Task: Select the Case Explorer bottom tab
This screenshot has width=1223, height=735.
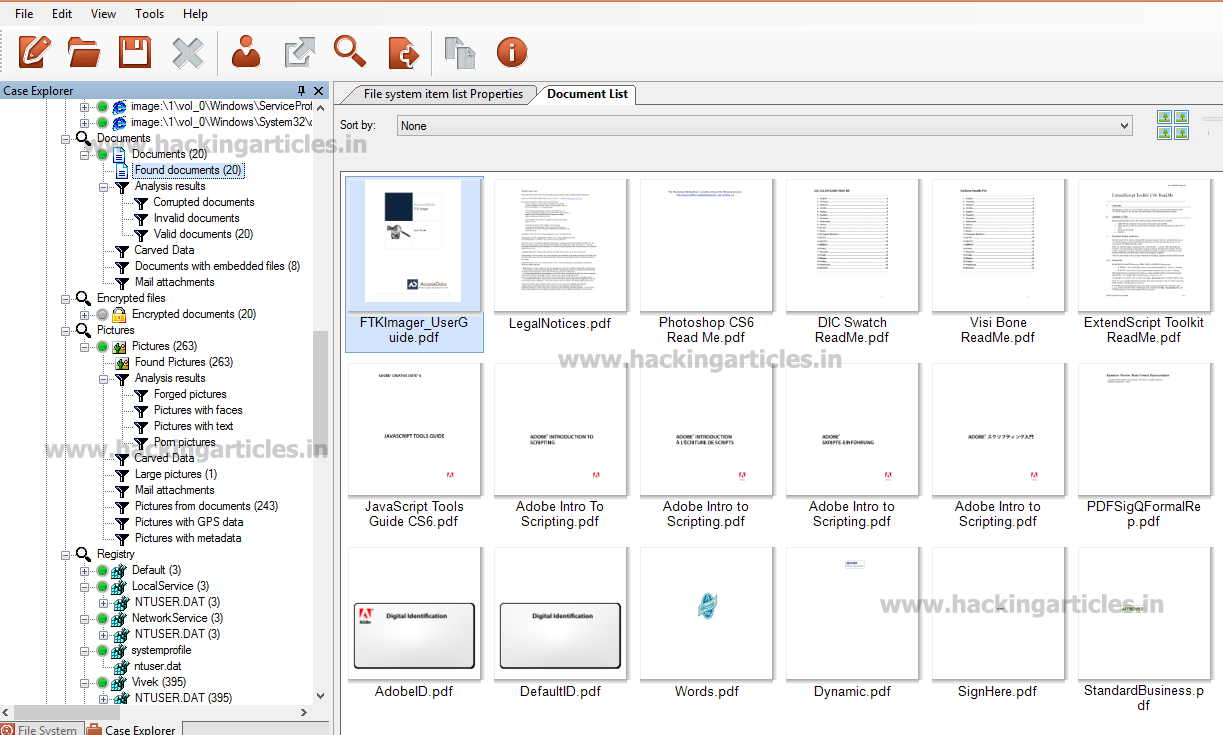Action: (131, 729)
